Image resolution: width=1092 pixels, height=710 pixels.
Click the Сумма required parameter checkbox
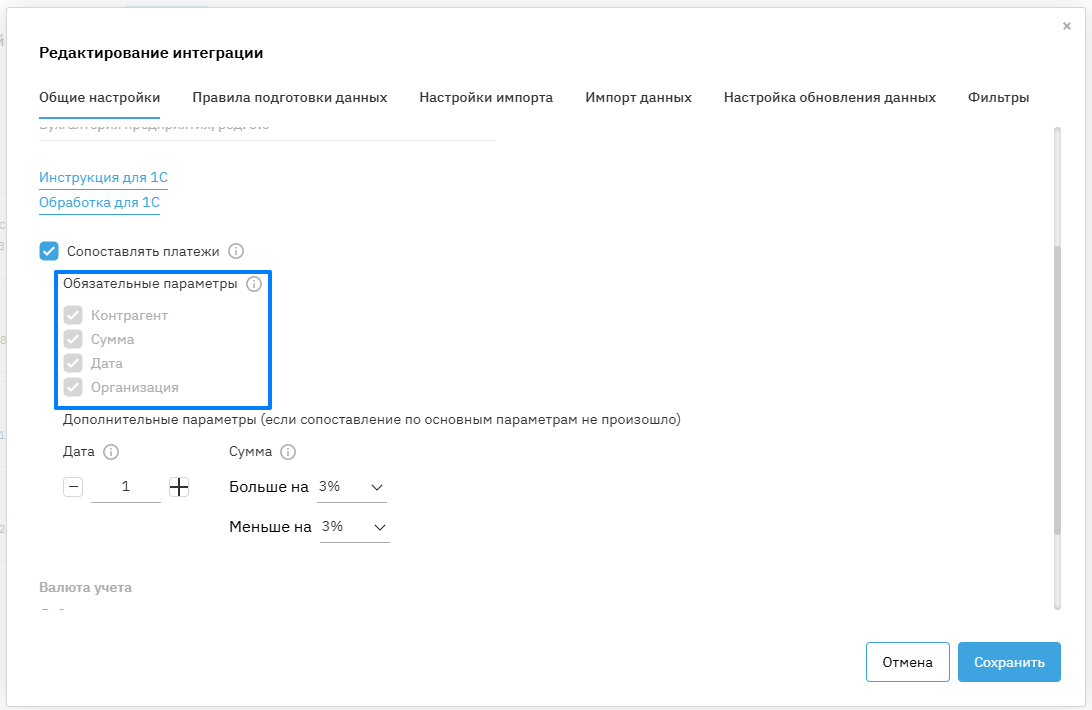click(x=73, y=339)
